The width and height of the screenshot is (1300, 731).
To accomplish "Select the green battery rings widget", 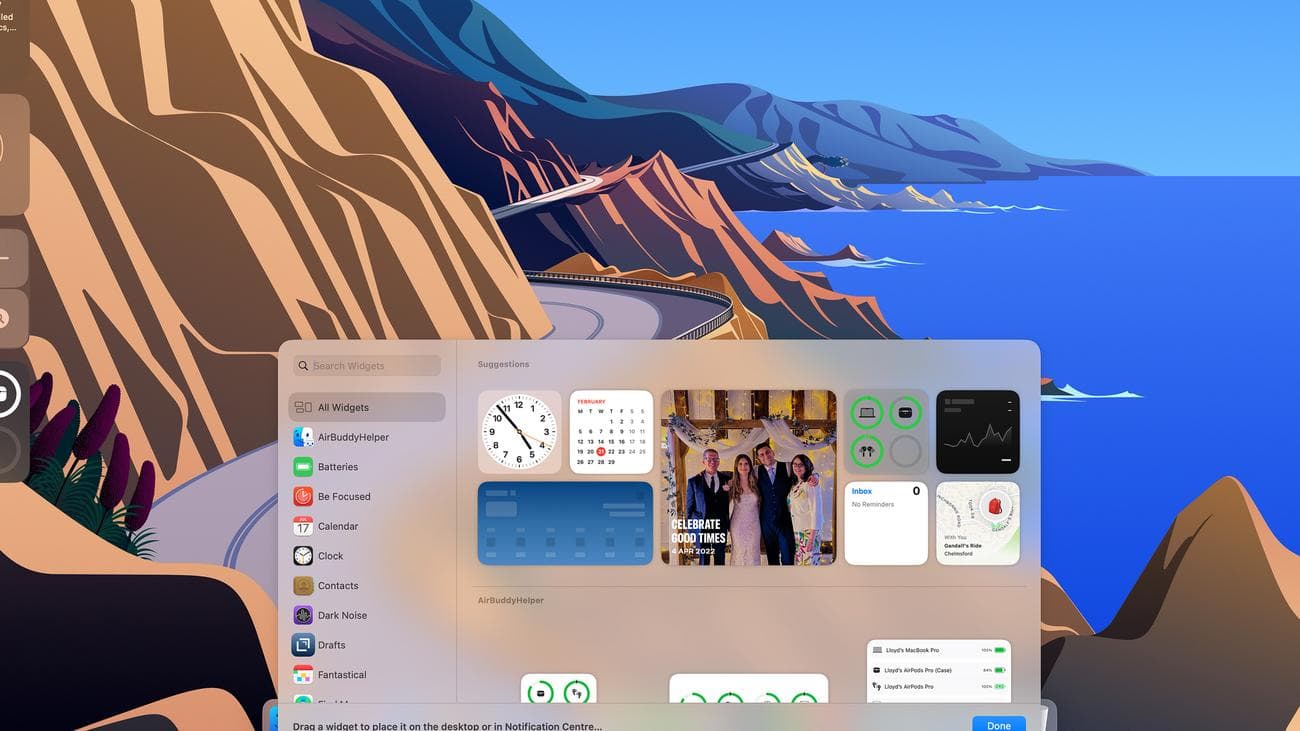I will (886, 431).
